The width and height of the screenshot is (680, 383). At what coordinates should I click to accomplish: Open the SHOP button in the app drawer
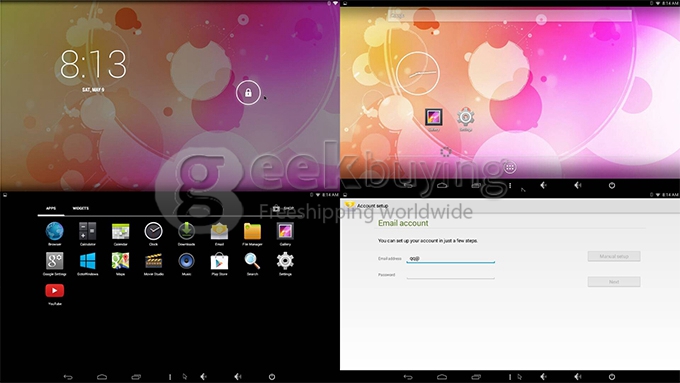[283, 209]
